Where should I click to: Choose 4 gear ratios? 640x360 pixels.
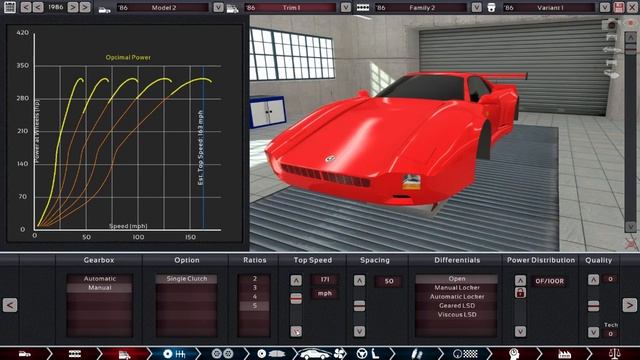[x=254, y=296]
